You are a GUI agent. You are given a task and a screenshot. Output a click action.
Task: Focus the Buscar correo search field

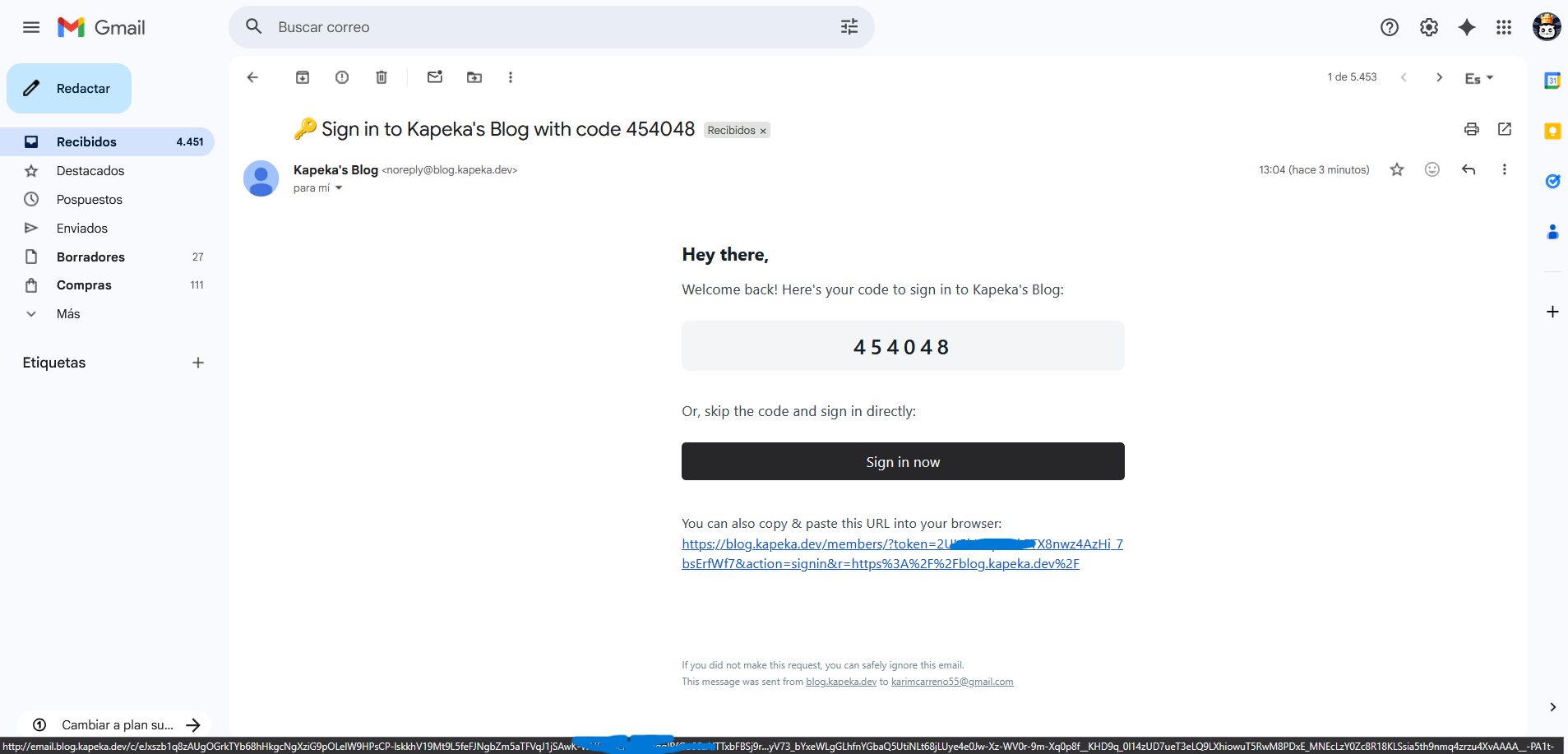coord(551,27)
